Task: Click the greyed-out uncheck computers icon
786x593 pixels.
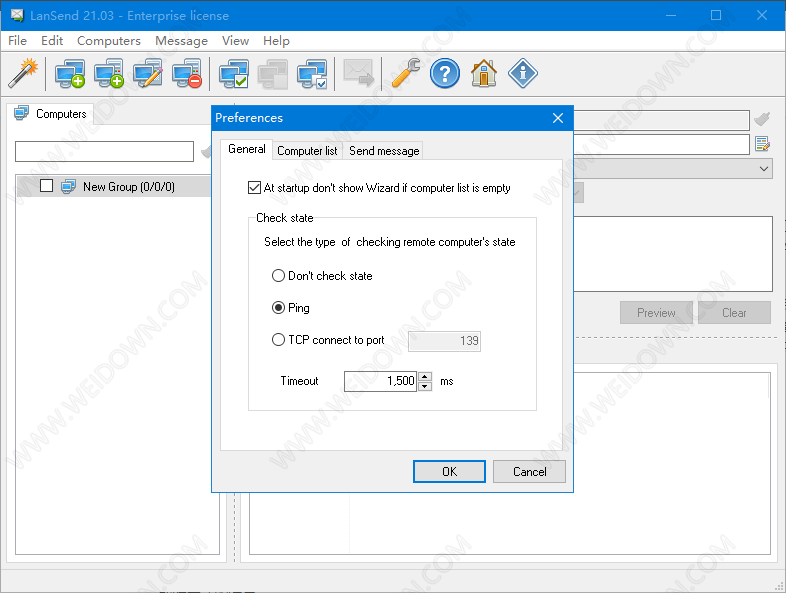Action: [x=273, y=73]
